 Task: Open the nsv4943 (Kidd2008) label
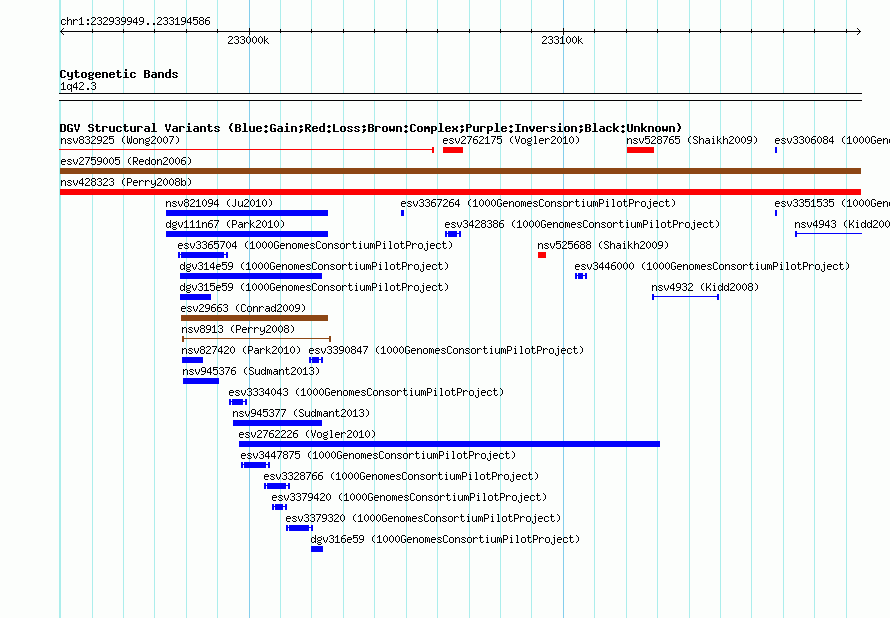click(842, 224)
